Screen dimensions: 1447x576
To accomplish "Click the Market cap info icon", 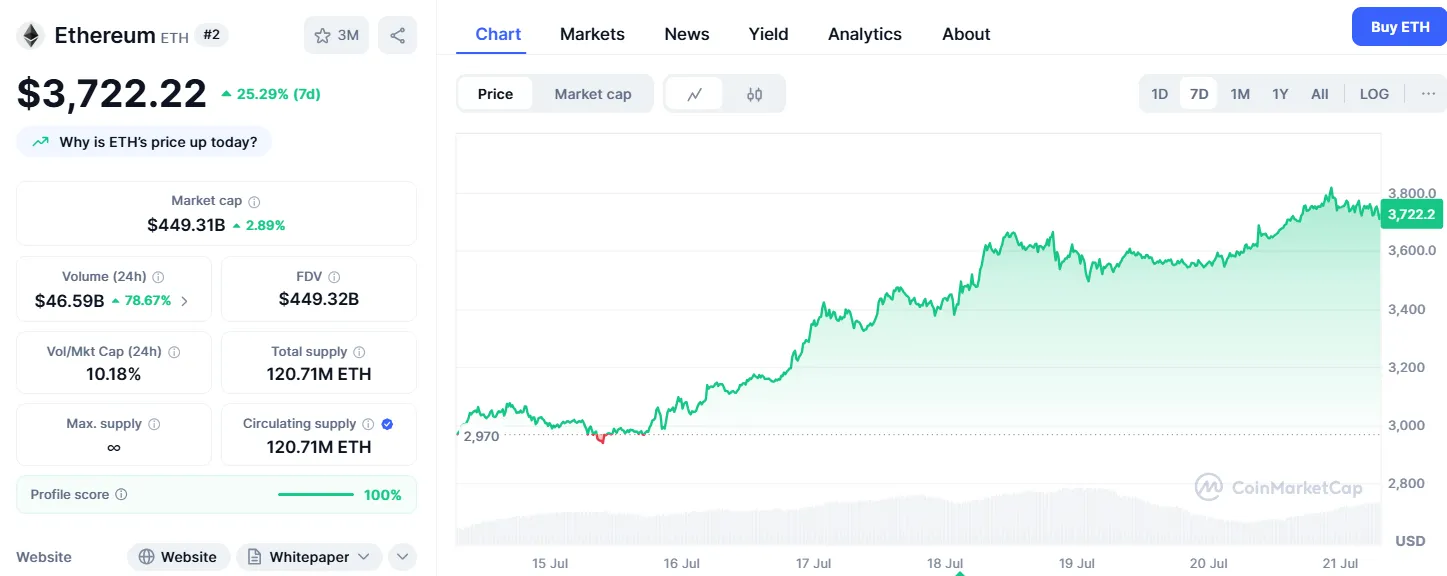I will 254,201.
